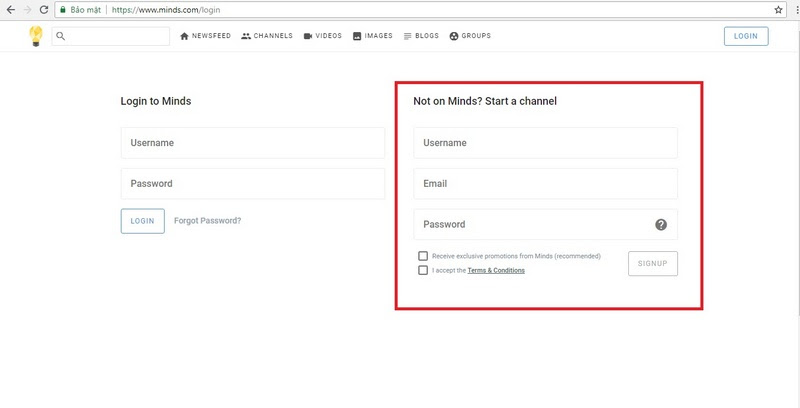The image size is (800, 408).
Task: Open the Chrome three-dot menu
Action: (796, 10)
